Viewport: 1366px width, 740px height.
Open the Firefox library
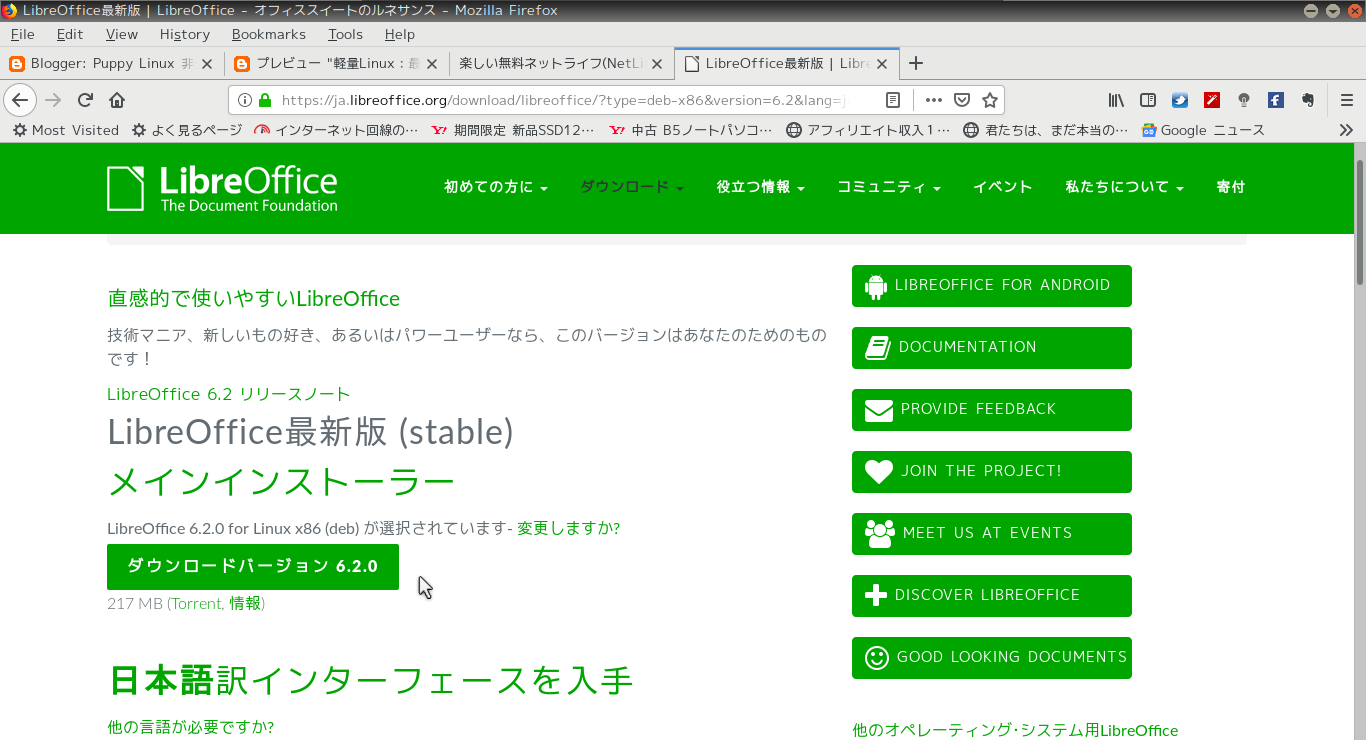point(1117,100)
